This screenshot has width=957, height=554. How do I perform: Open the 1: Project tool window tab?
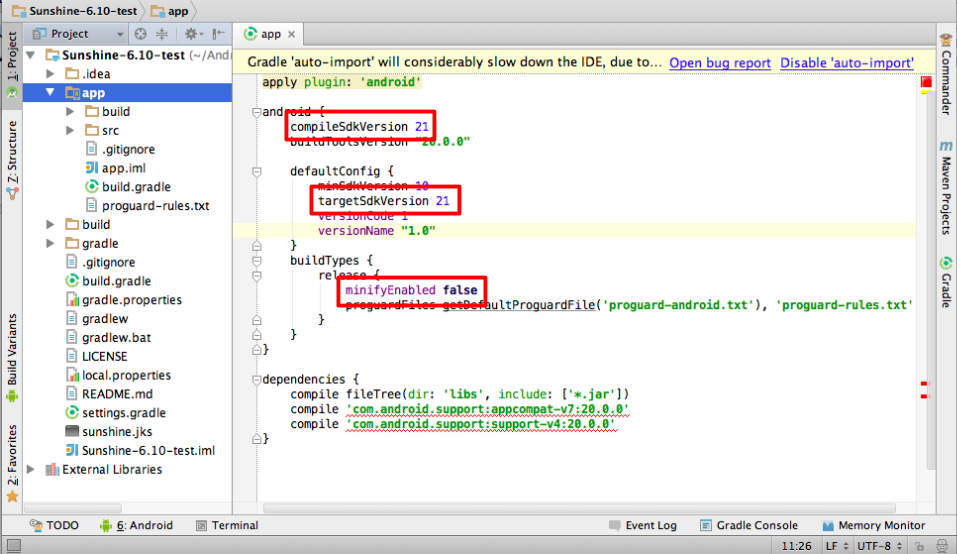click(12, 65)
